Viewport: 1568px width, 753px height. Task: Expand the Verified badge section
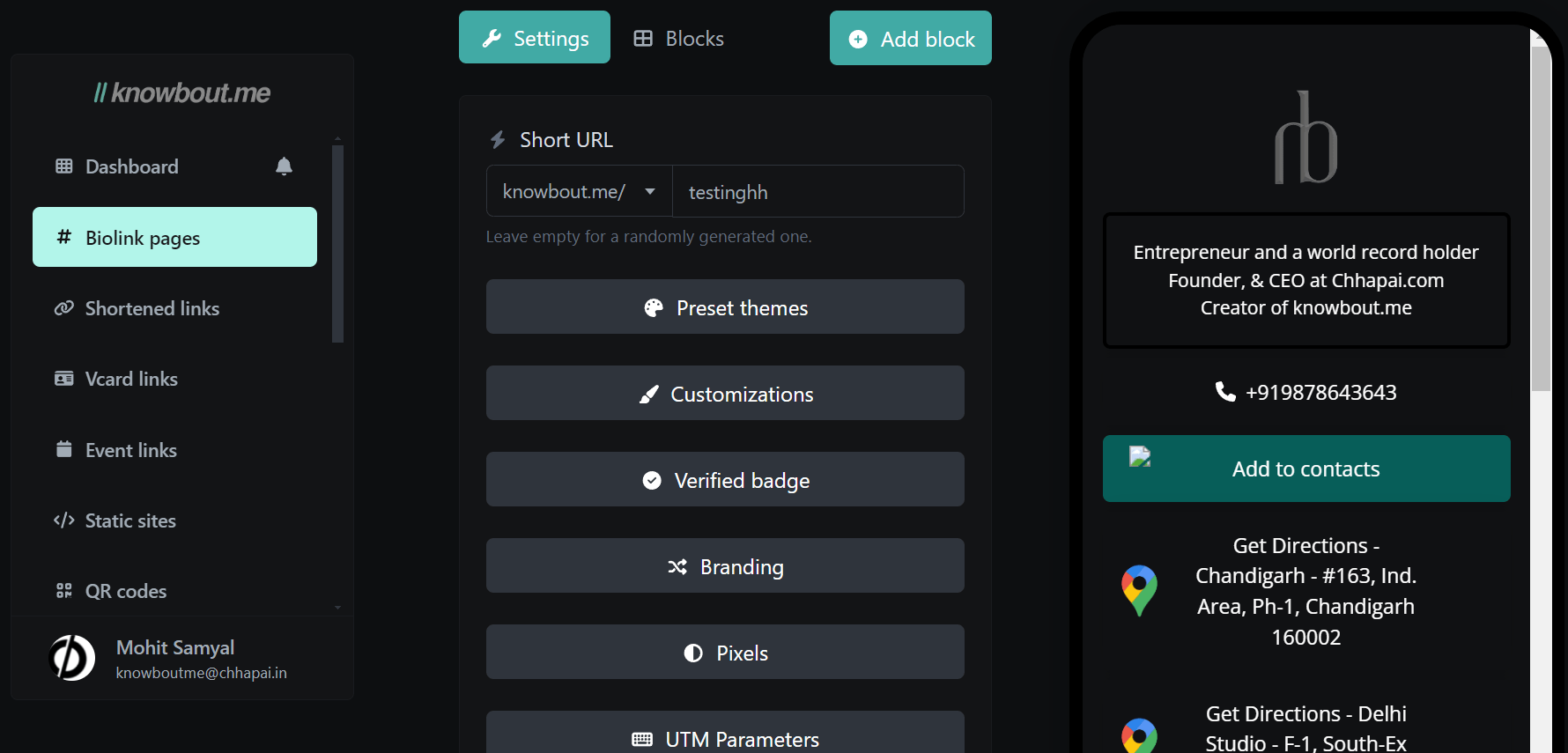pyautogui.click(x=725, y=480)
